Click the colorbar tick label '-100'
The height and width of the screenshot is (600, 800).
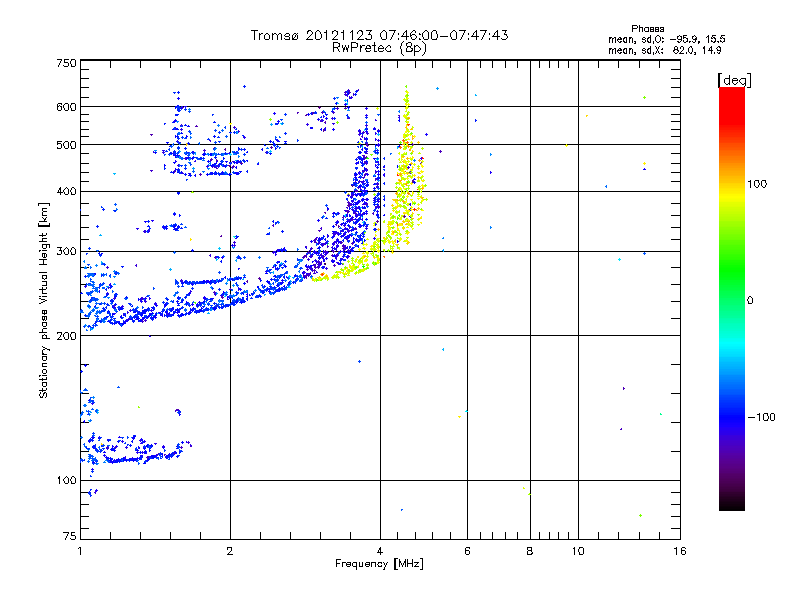(x=761, y=417)
